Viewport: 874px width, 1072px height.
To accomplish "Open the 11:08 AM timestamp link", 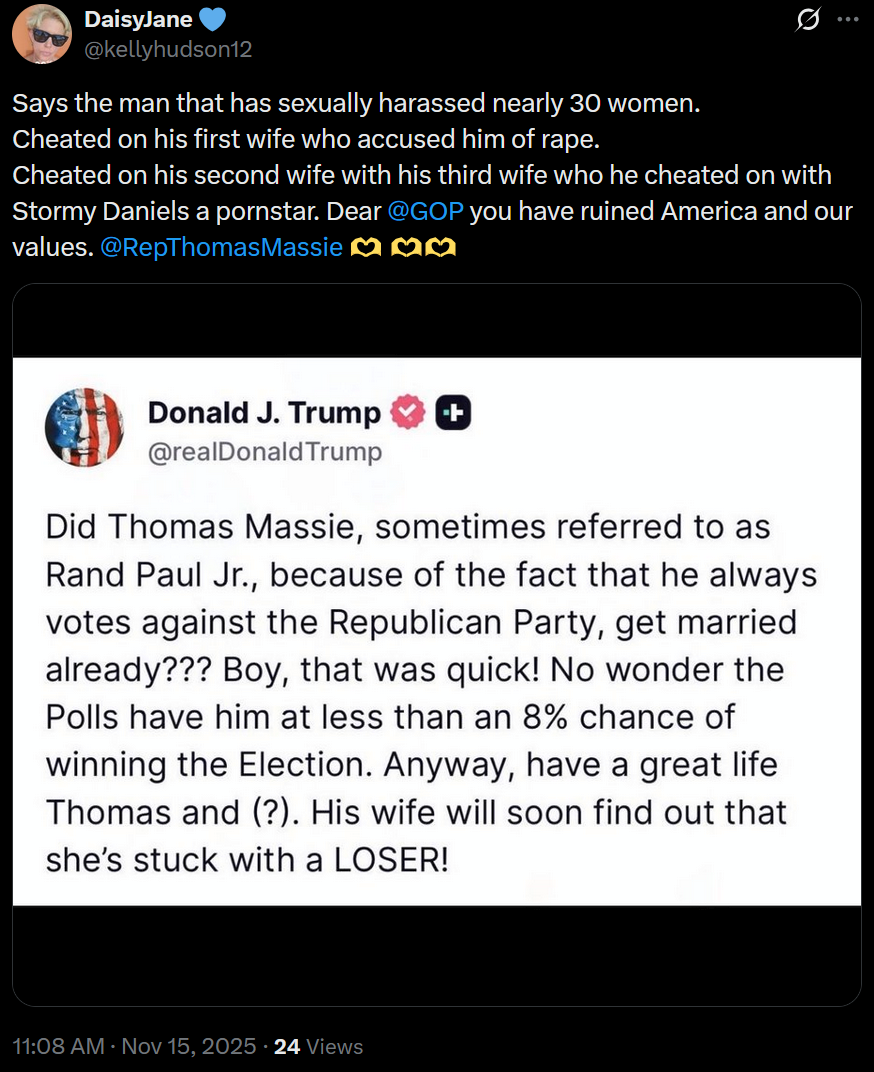I will pos(58,1046).
